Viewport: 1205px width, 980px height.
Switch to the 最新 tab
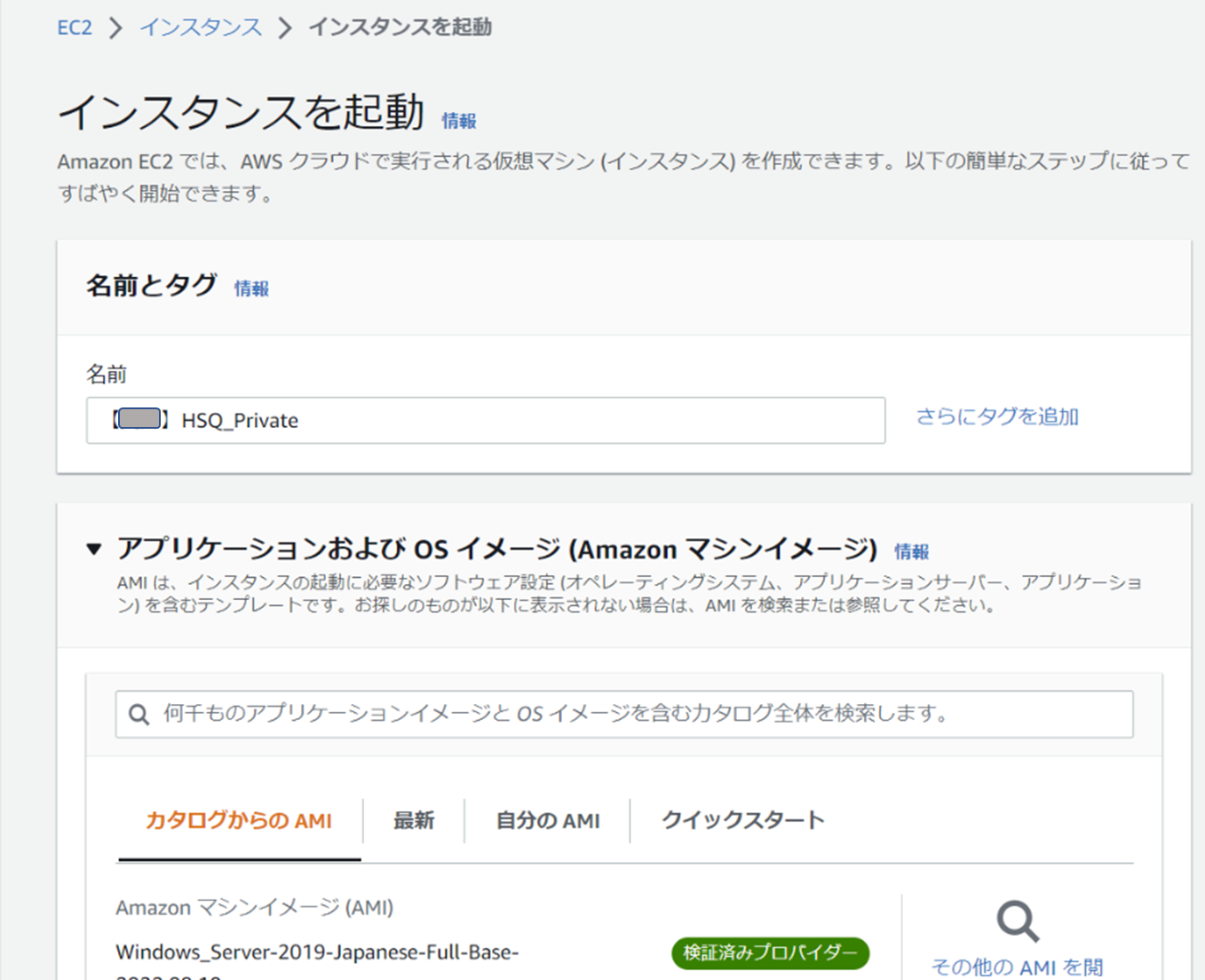pyautogui.click(x=414, y=820)
